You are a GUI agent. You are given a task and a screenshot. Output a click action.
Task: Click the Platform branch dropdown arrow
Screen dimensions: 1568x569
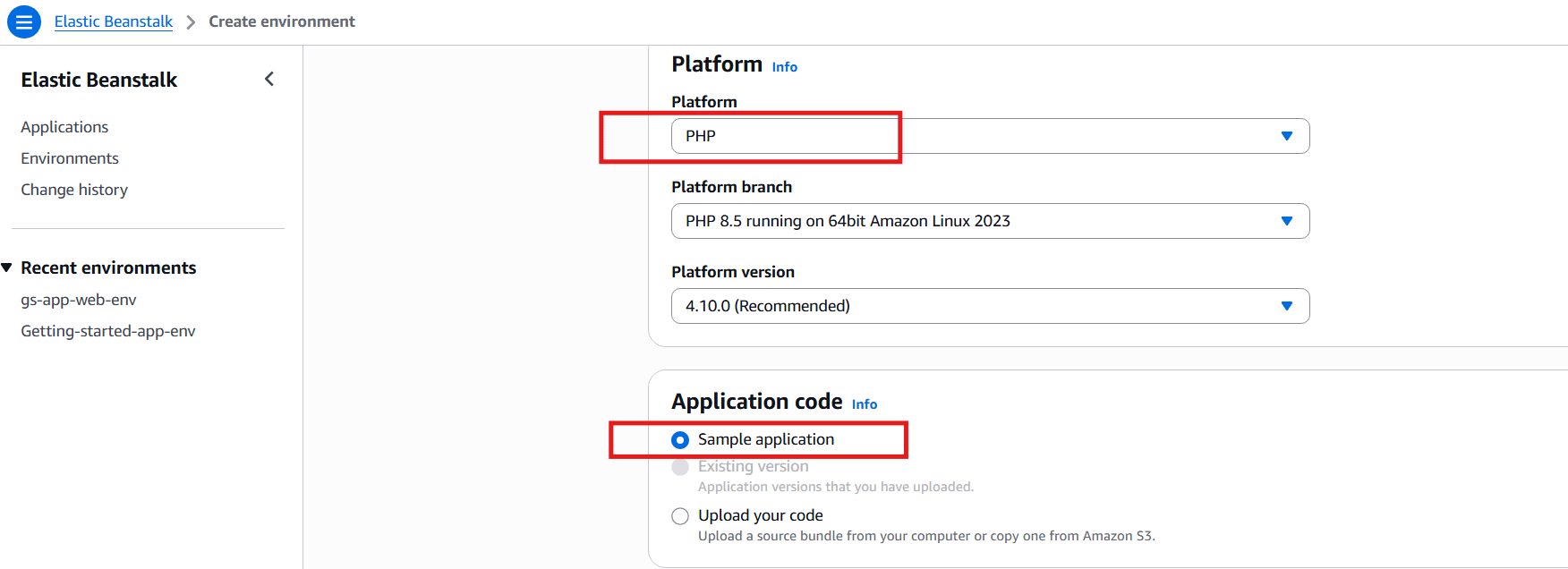point(1286,221)
